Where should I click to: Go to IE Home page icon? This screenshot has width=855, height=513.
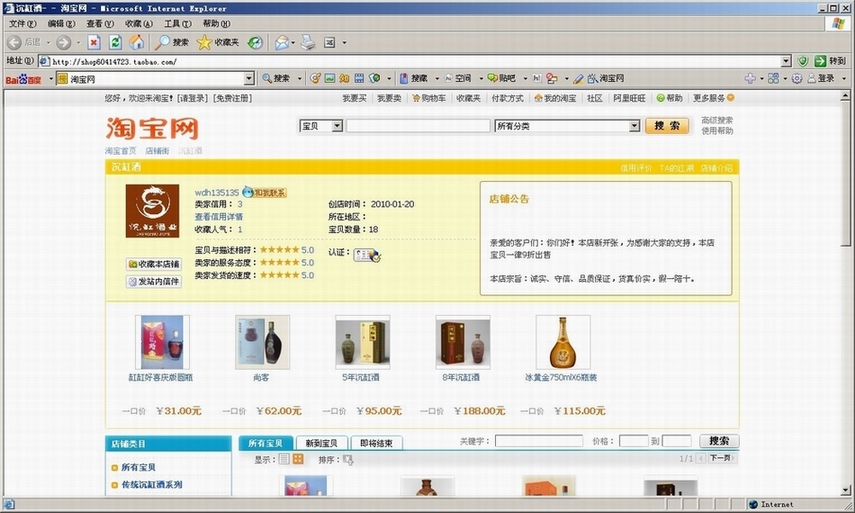(136, 43)
